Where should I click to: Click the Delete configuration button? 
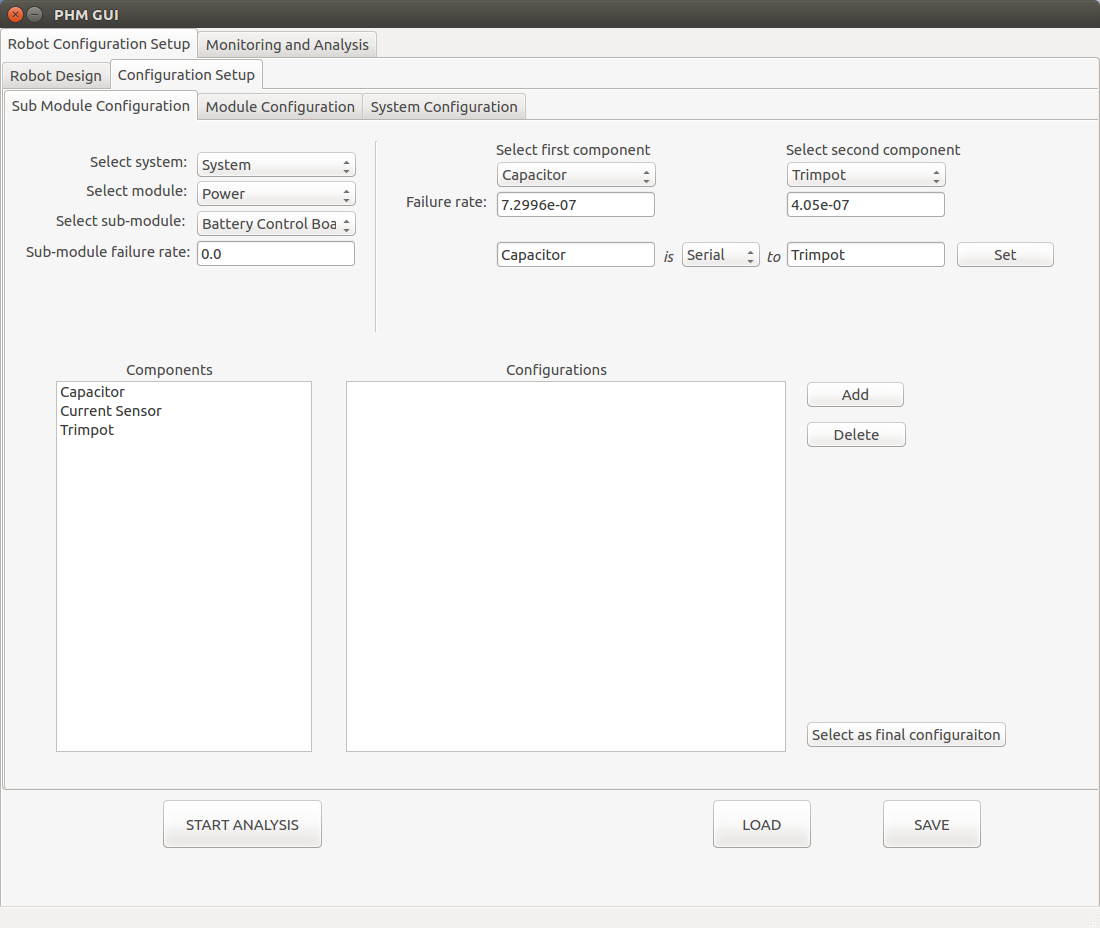pyautogui.click(x=856, y=434)
